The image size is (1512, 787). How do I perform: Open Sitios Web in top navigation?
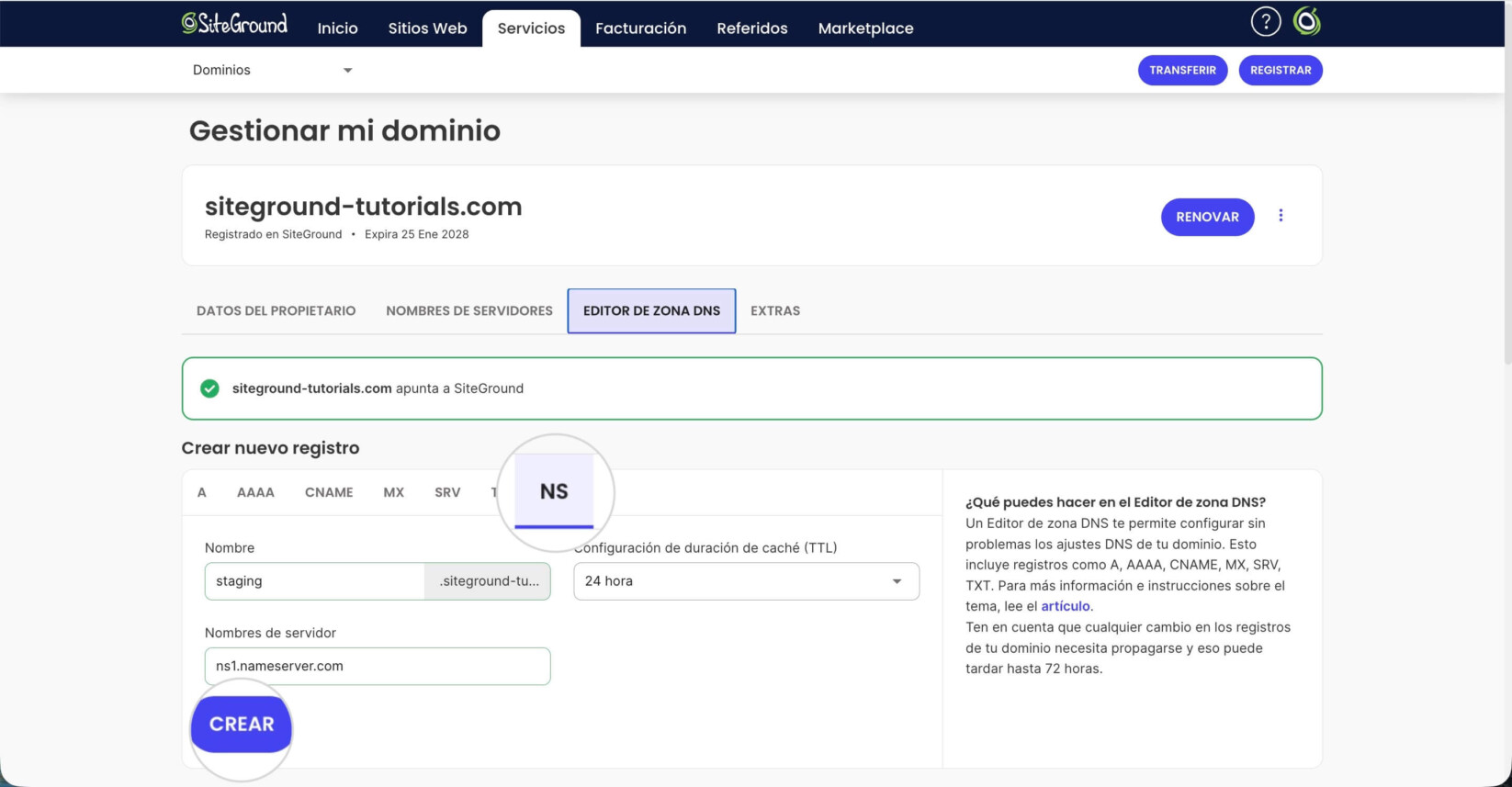click(x=427, y=28)
